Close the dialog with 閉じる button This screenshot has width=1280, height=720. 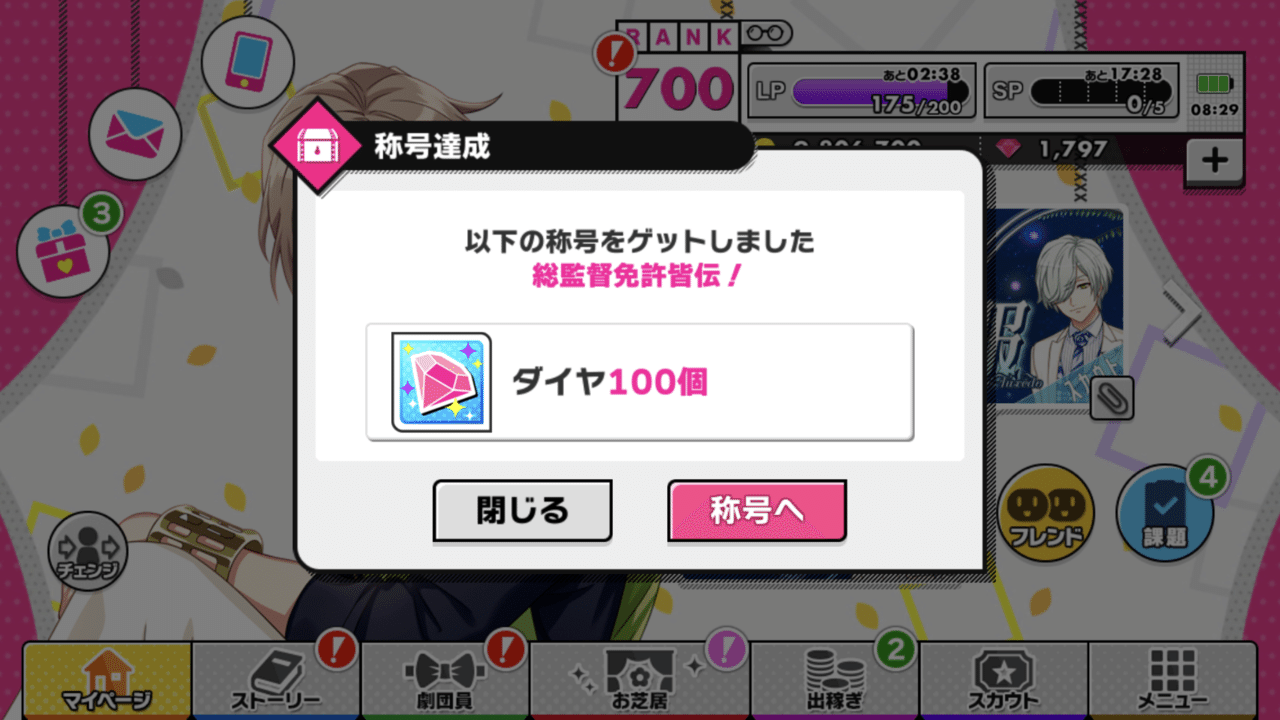[x=522, y=511]
